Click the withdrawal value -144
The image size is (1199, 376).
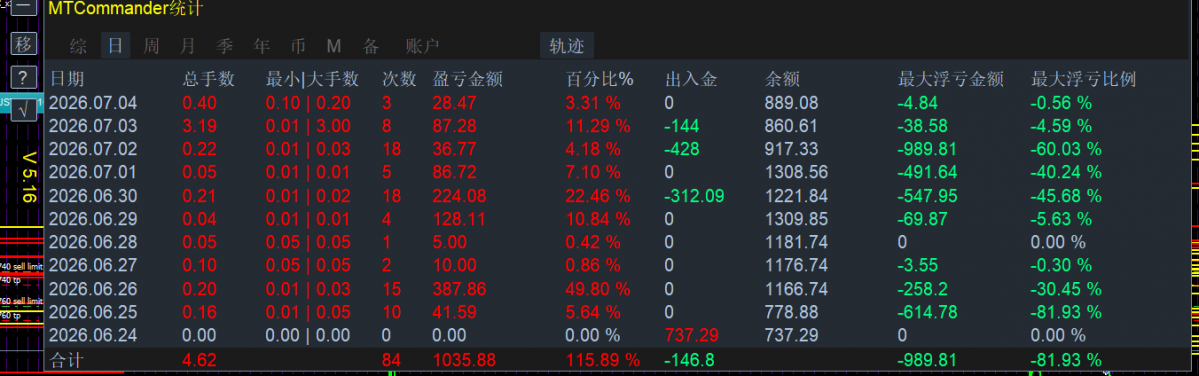(682, 126)
